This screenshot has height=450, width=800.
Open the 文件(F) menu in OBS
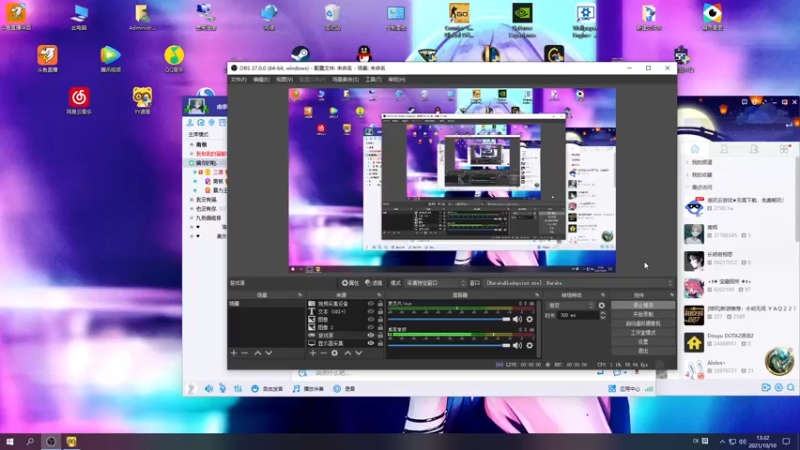[238, 79]
